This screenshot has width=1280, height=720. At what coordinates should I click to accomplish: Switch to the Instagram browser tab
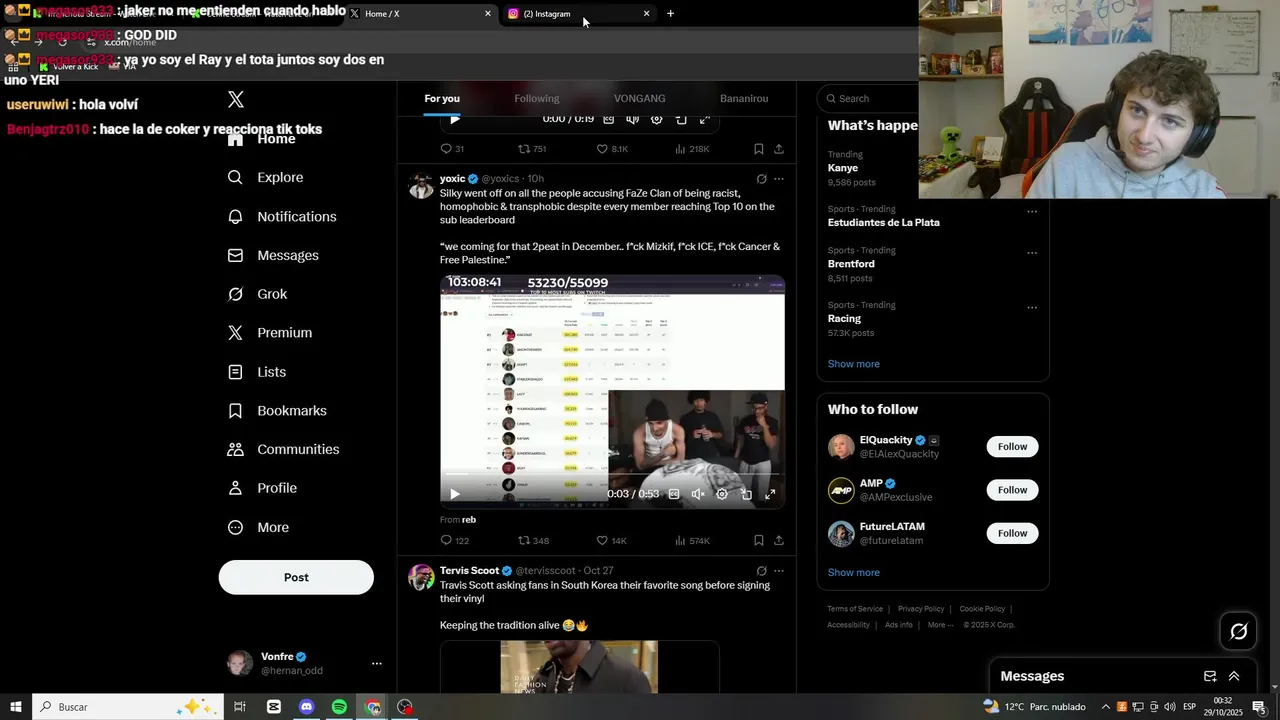(x=578, y=14)
